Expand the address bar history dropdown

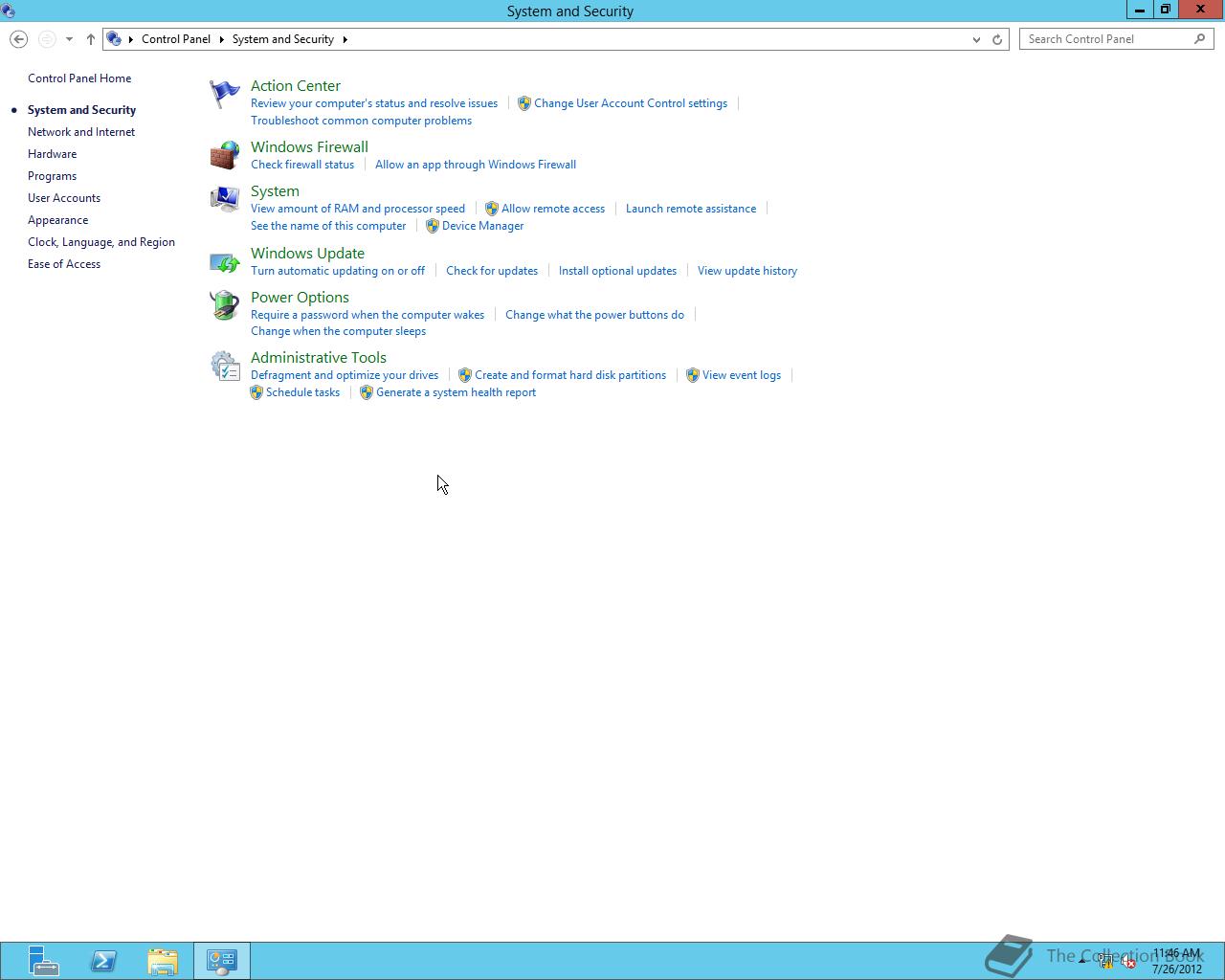point(976,39)
